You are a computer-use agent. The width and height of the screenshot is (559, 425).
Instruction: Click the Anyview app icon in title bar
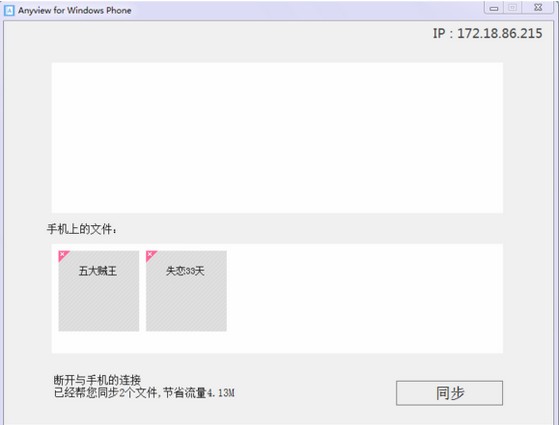click(x=9, y=10)
